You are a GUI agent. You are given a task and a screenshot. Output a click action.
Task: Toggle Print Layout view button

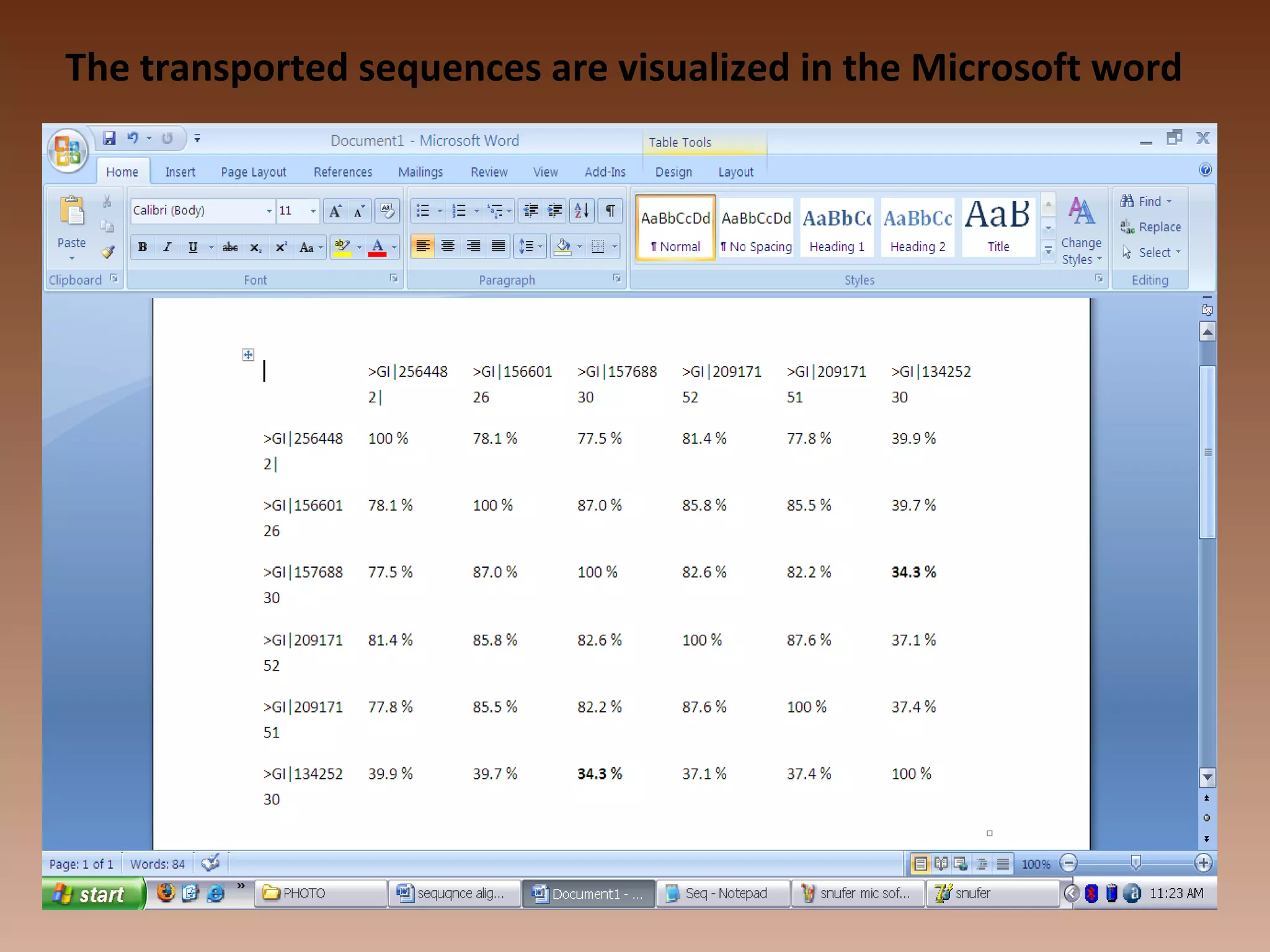pyautogui.click(x=921, y=863)
